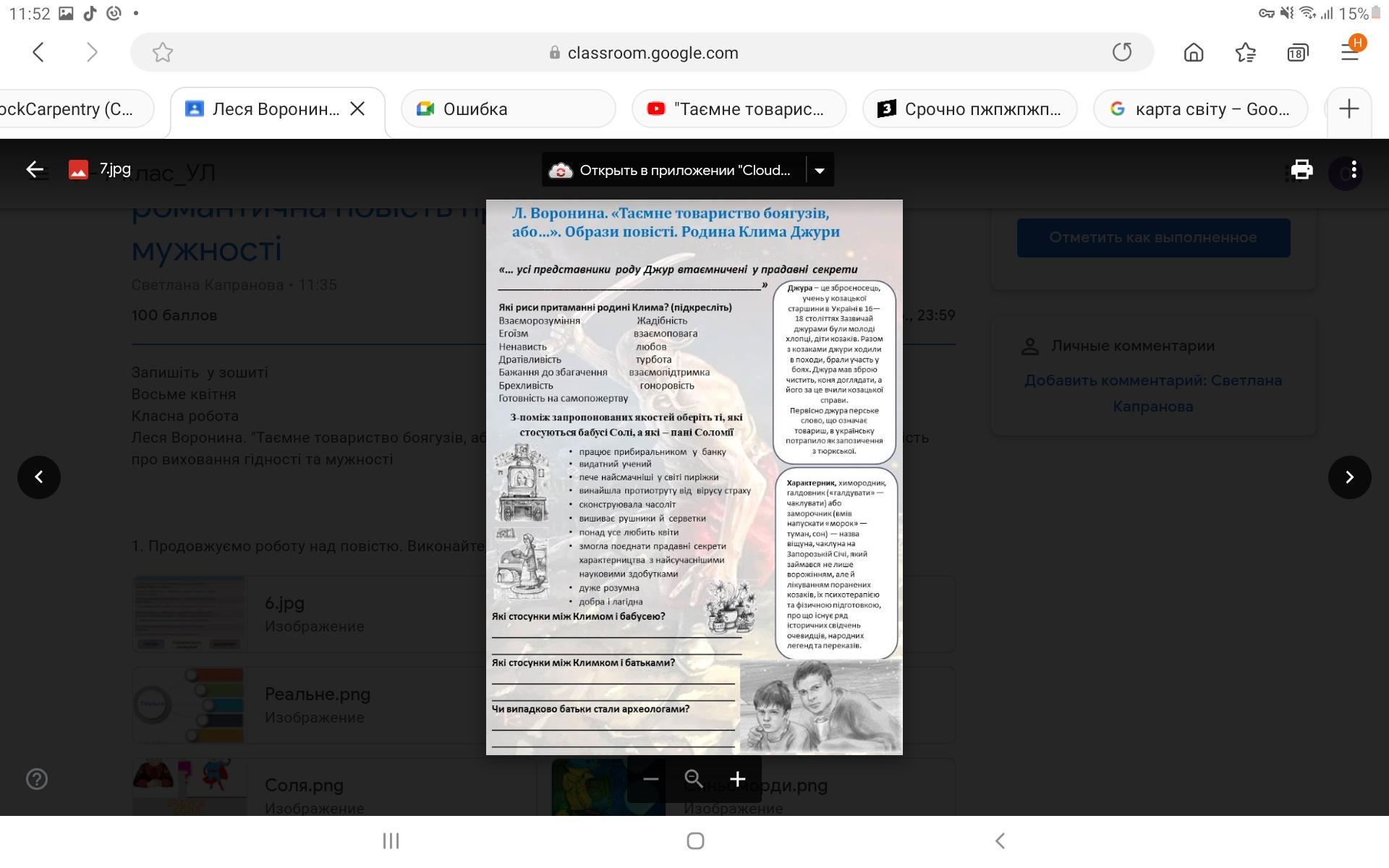1389x868 pixels.
Task: Open bookmarks list star icon
Action: (x=1246, y=52)
